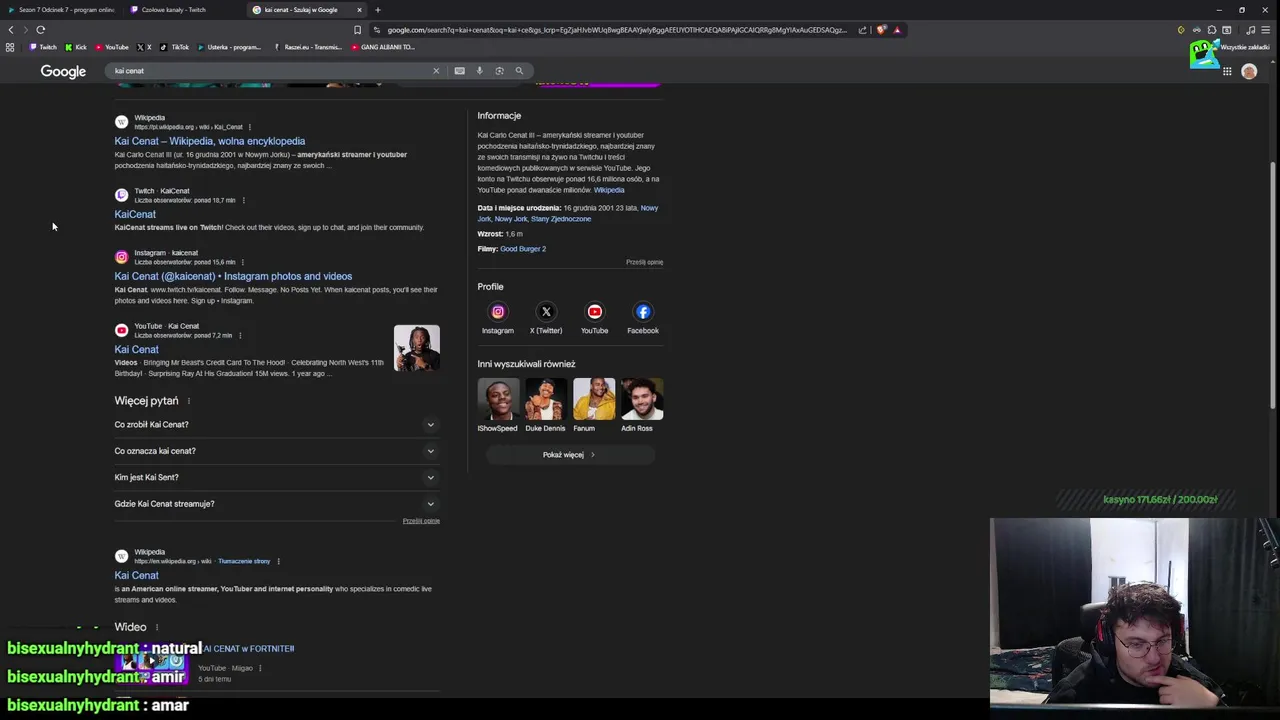Open the browser extensions puzzle icon

coord(1212,30)
